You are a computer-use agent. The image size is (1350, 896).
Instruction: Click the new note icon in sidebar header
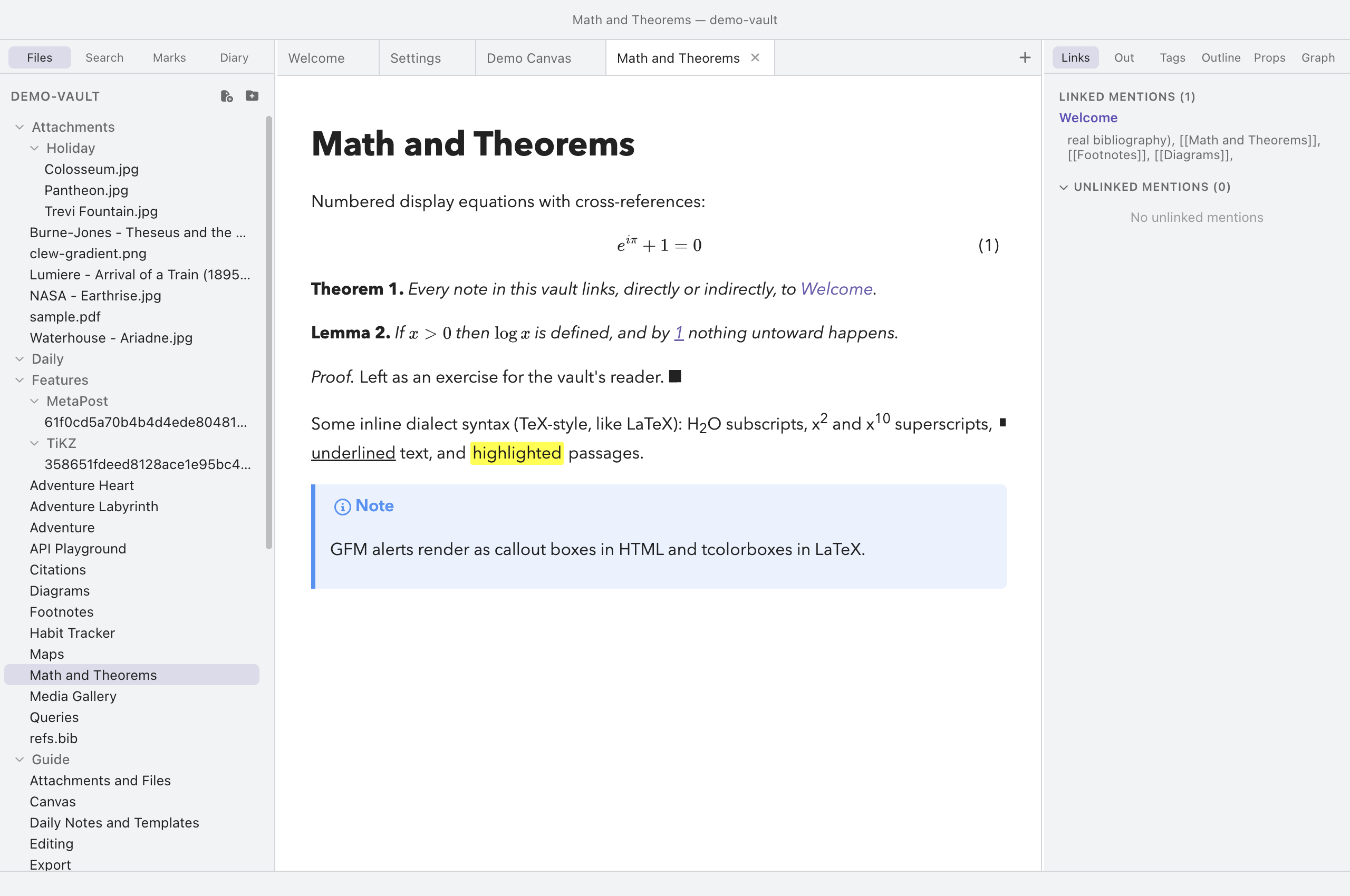coord(226,96)
